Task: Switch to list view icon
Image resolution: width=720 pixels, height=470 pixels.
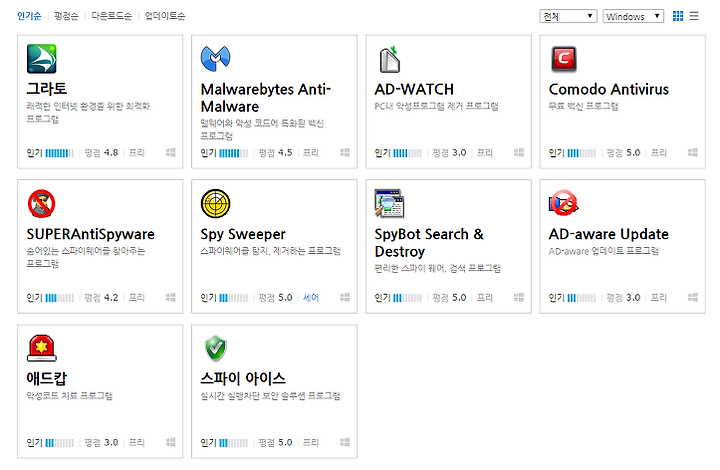Action: [694, 16]
